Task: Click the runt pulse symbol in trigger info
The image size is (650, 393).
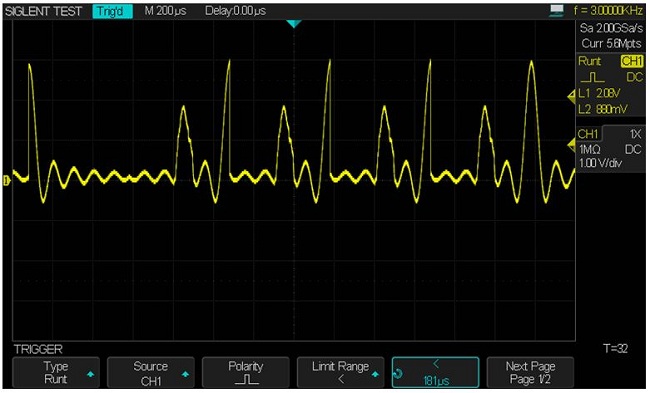Action: pyautogui.click(x=593, y=78)
